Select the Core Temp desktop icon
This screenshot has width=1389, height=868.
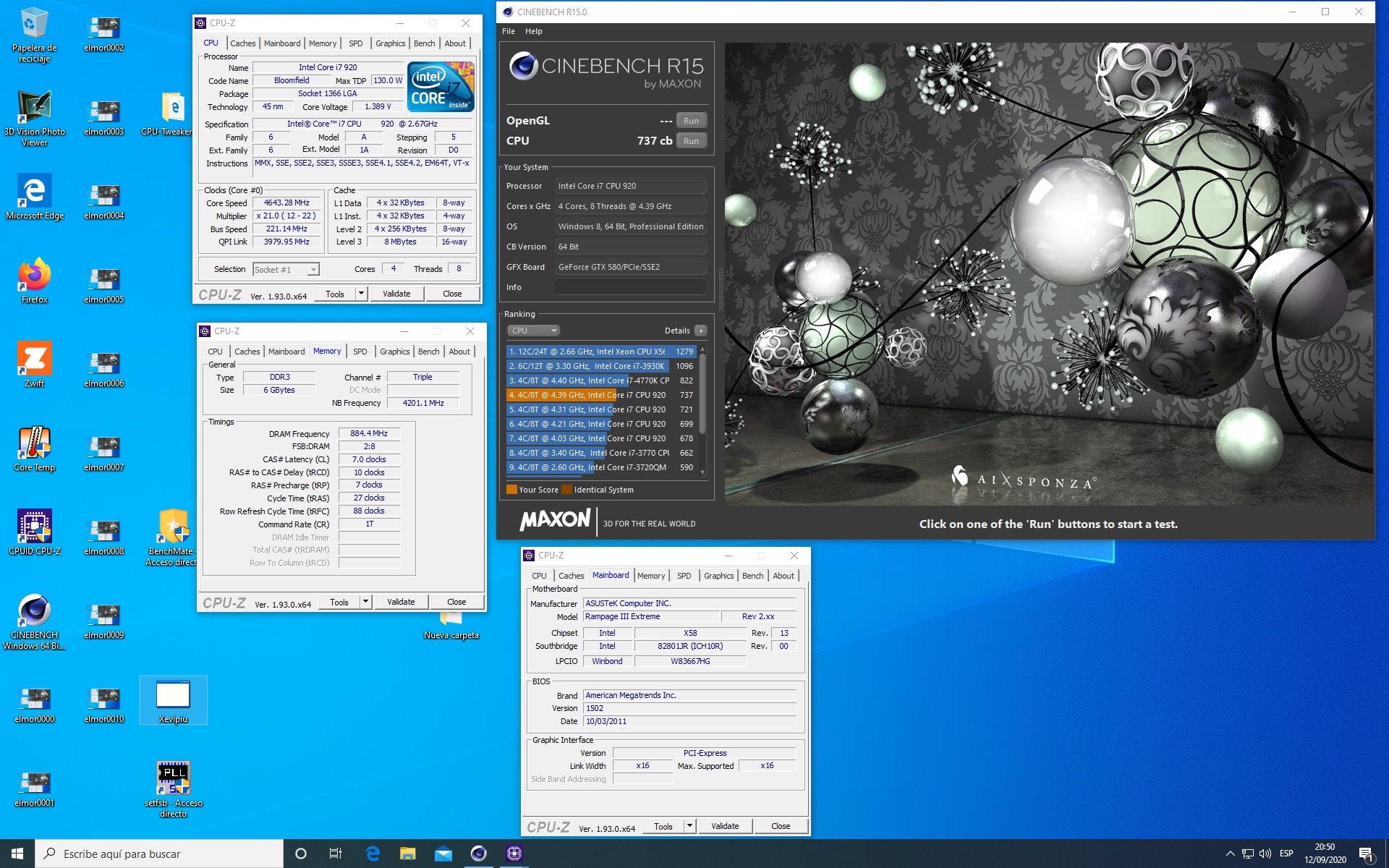[34, 448]
